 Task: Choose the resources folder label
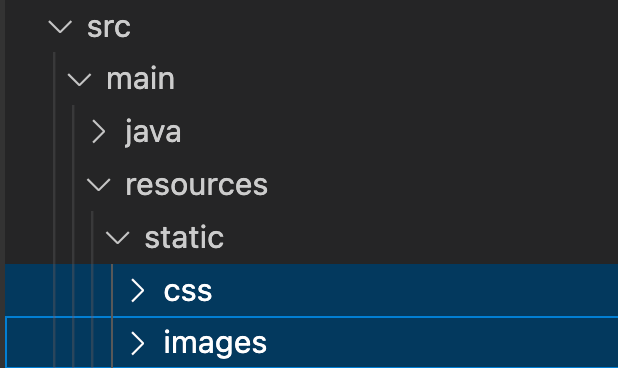click(196, 185)
